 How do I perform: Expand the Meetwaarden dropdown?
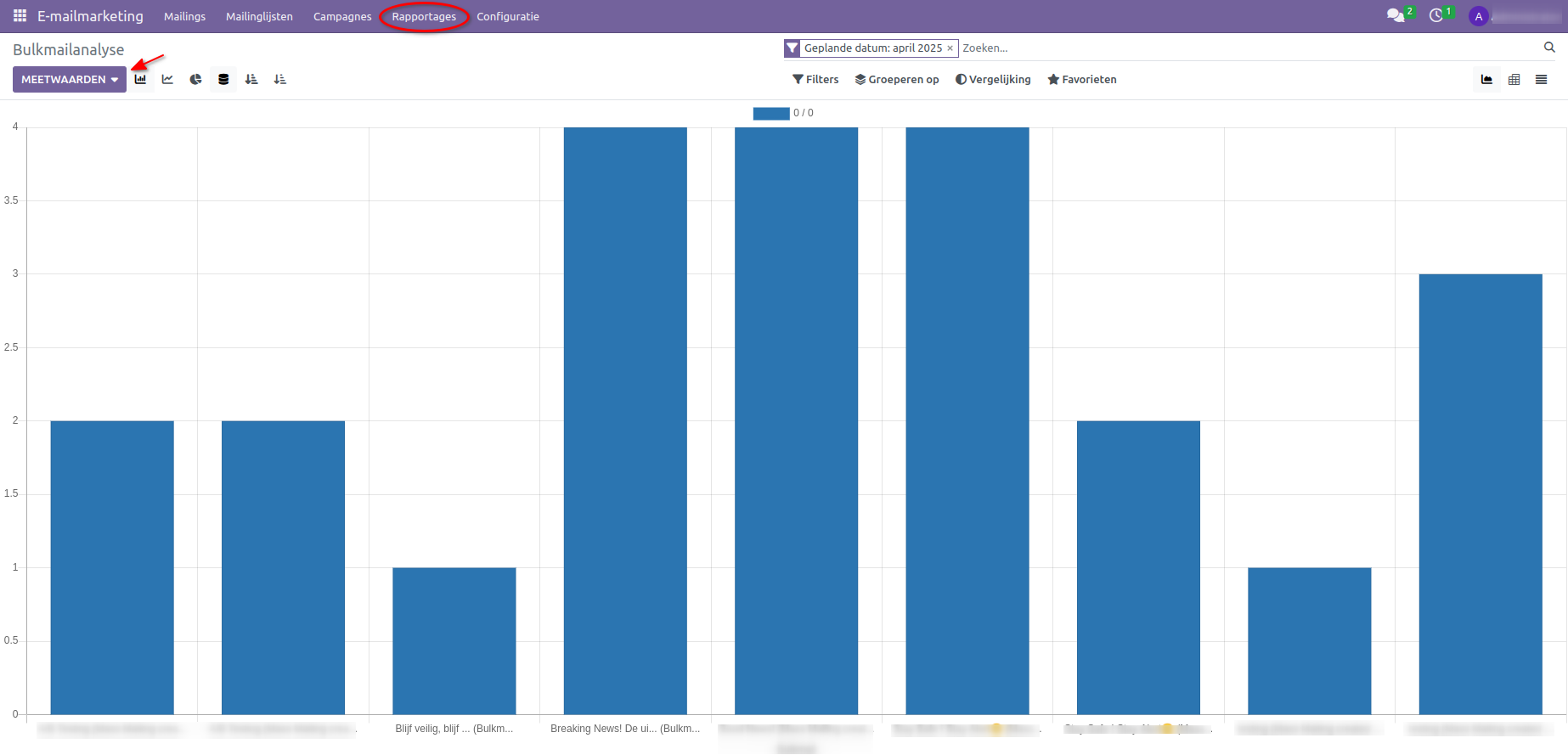pos(70,79)
